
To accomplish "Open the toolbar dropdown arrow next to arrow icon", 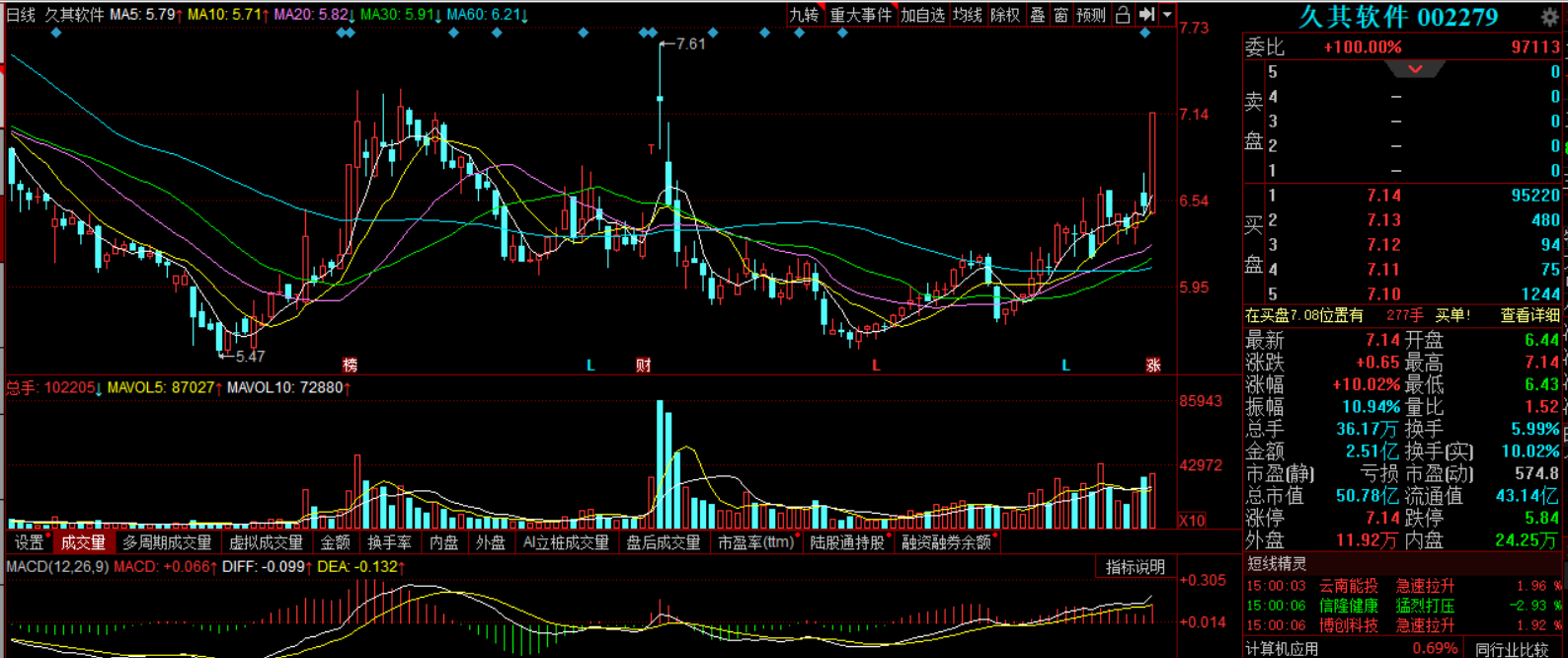I will (1167, 15).
